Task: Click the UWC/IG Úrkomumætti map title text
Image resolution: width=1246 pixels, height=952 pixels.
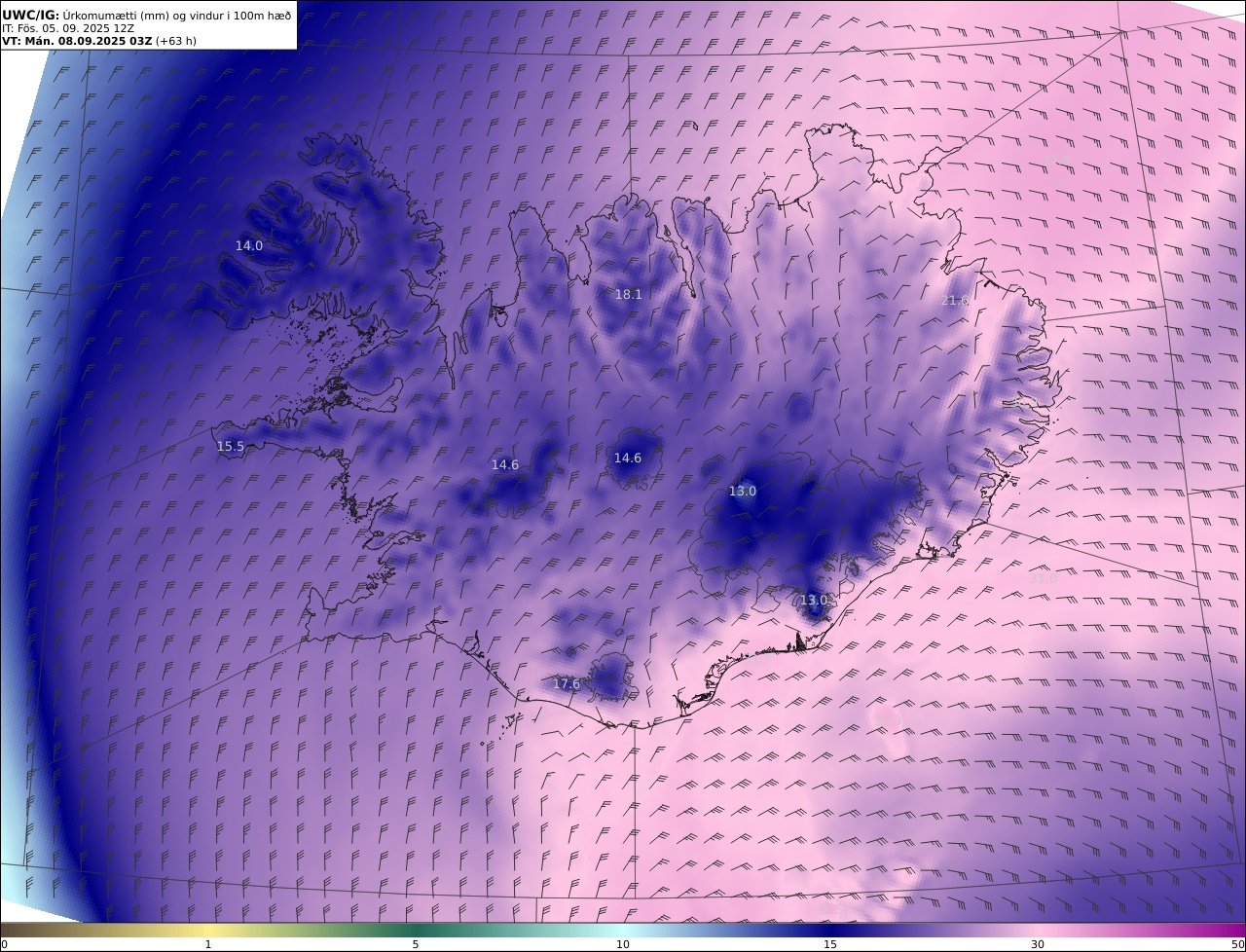Action: (x=146, y=15)
